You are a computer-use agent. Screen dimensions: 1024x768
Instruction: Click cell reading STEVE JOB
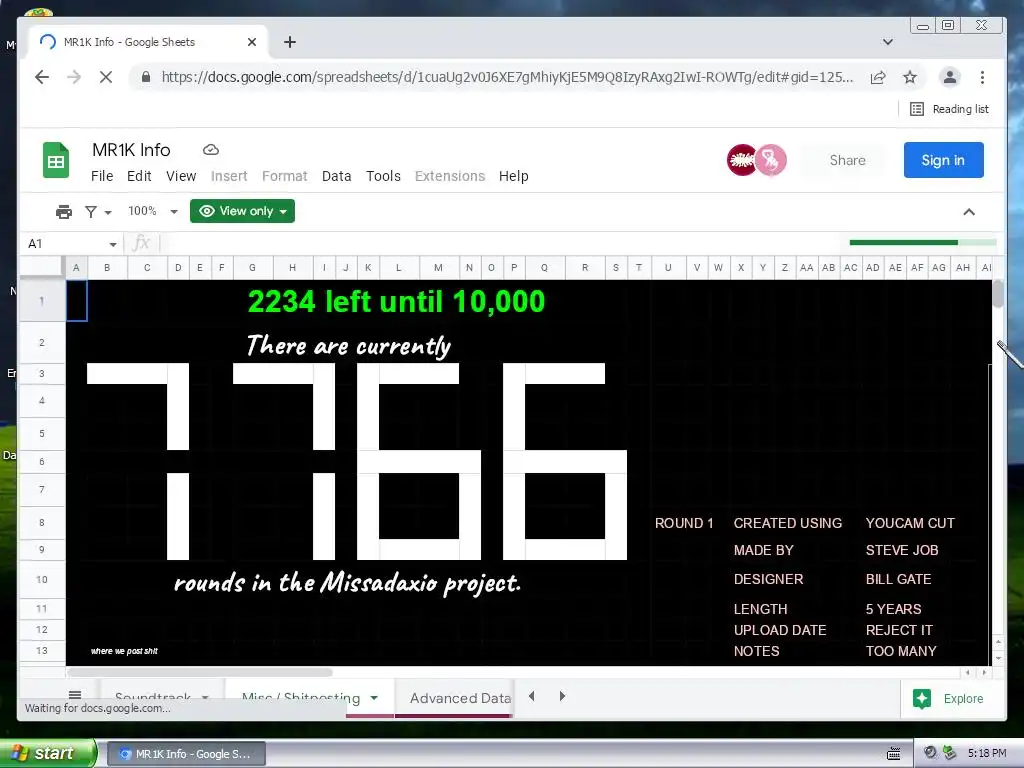(x=902, y=551)
